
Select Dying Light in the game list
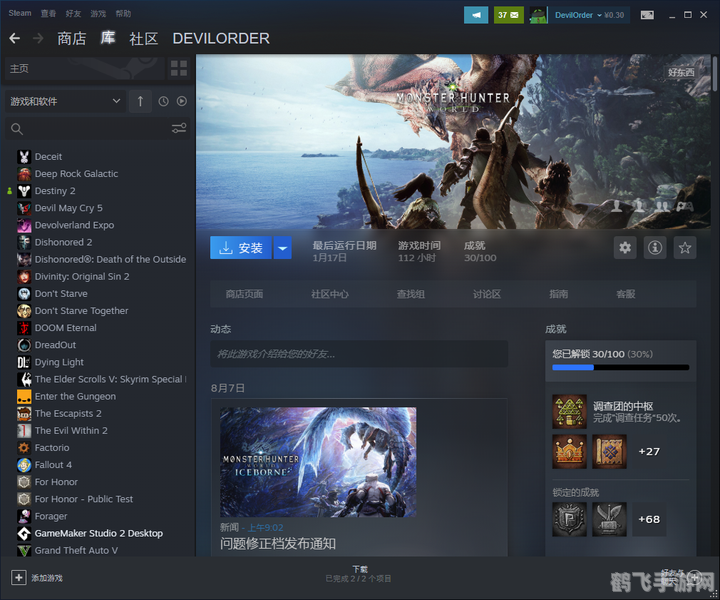[59, 362]
